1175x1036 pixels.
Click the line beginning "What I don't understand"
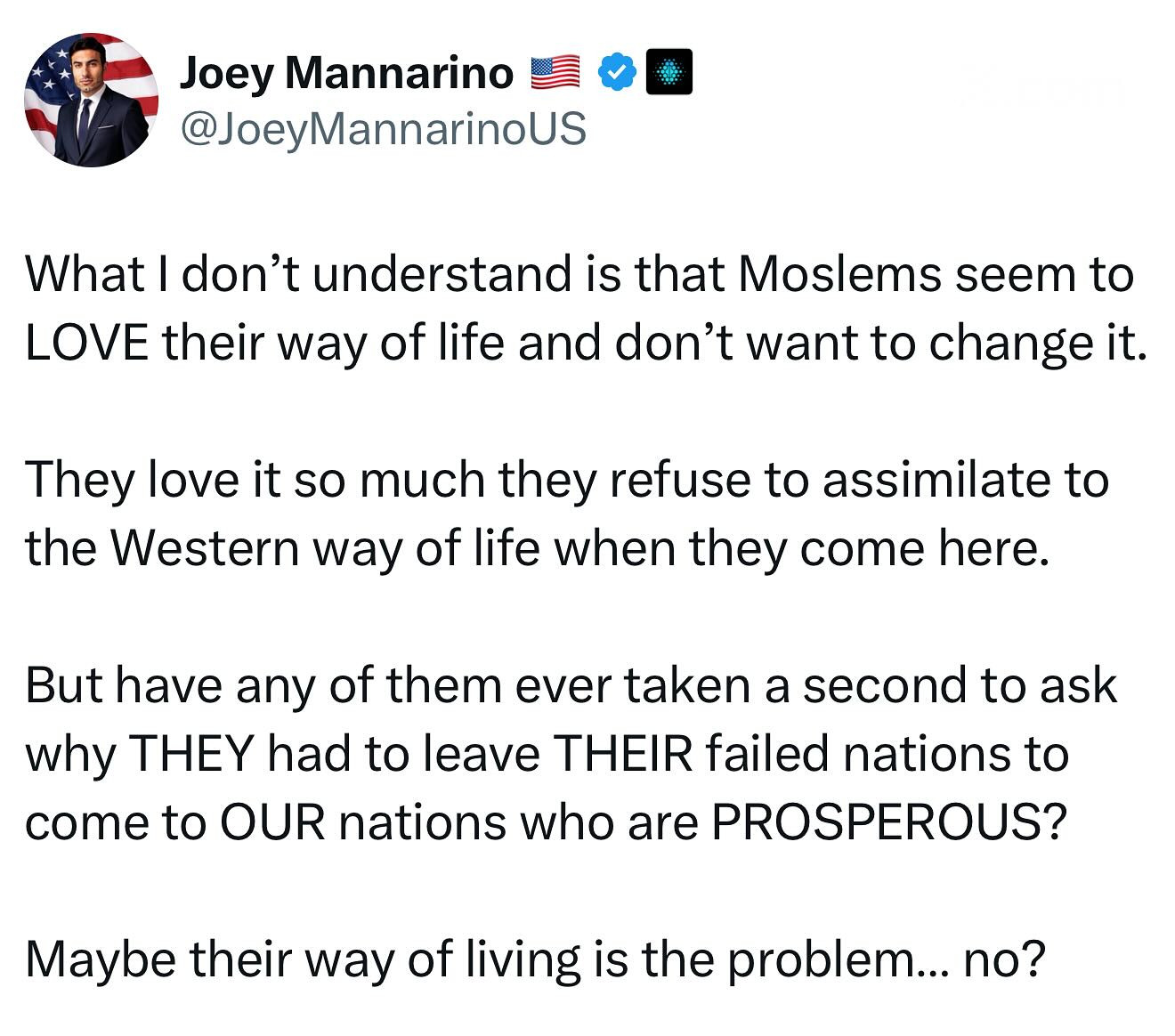tap(579, 273)
